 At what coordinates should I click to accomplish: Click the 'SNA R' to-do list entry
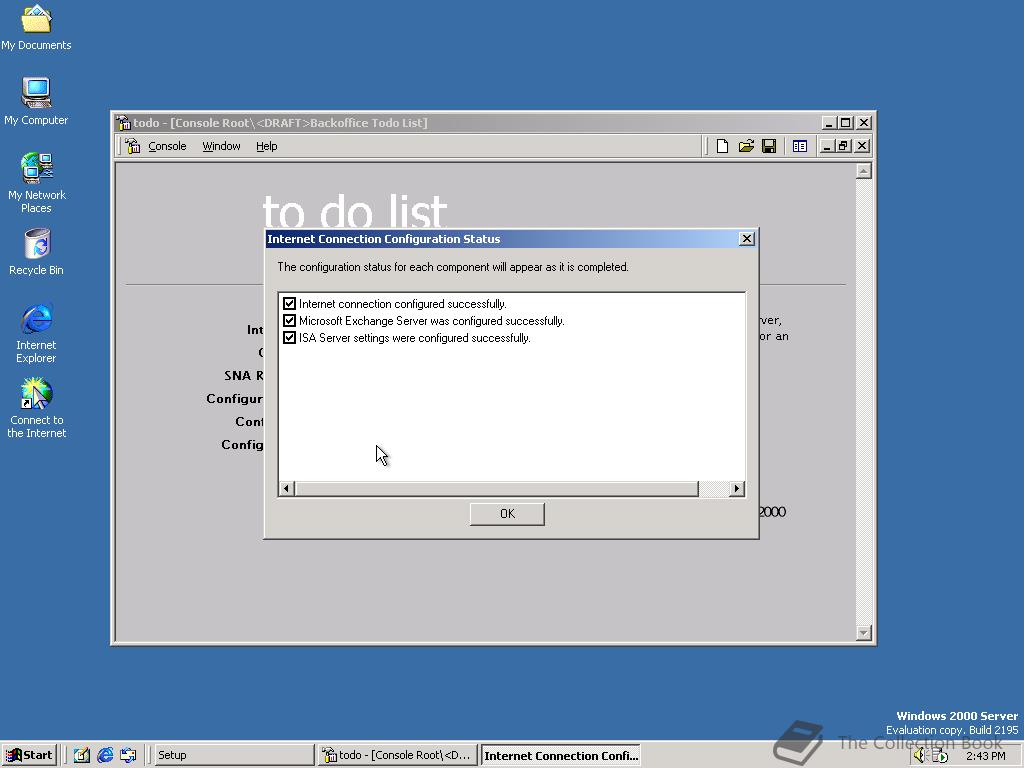[x=244, y=376]
